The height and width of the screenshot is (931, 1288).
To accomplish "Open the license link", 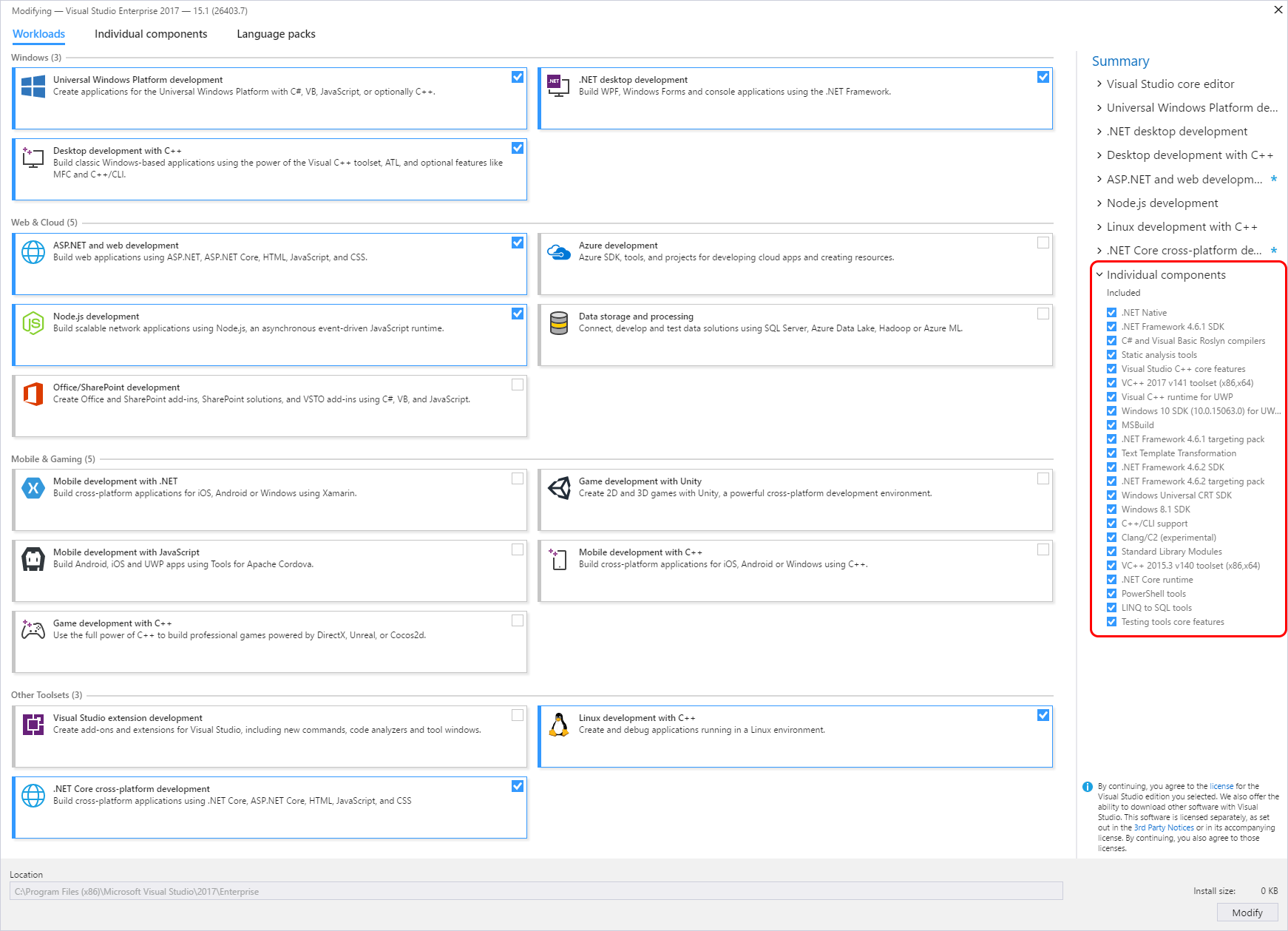I will pyautogui.click(x=1221, y=786).
